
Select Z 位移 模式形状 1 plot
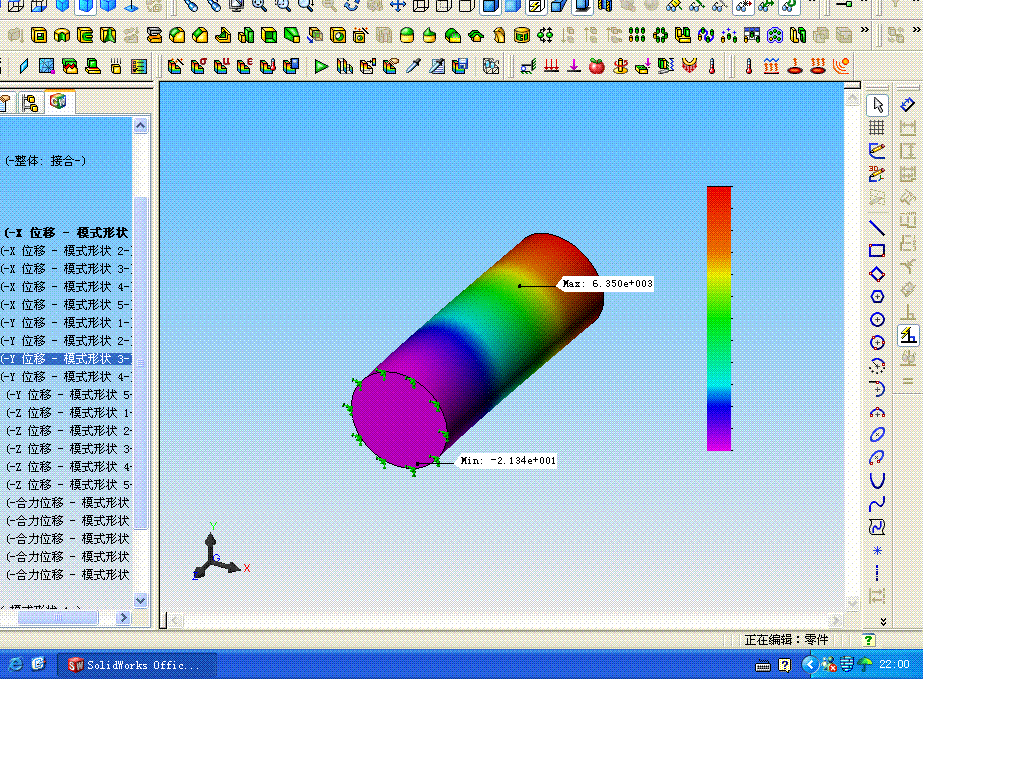69,413
